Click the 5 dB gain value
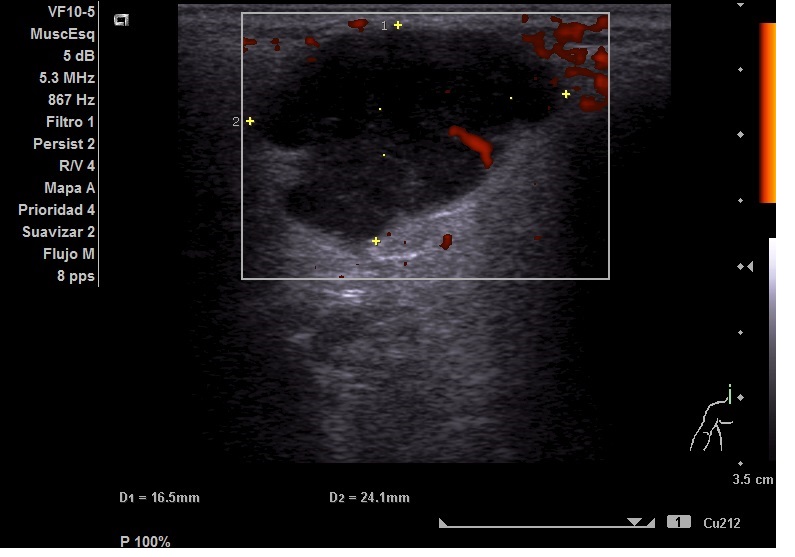The image size is (795, 557). point(79,56)
